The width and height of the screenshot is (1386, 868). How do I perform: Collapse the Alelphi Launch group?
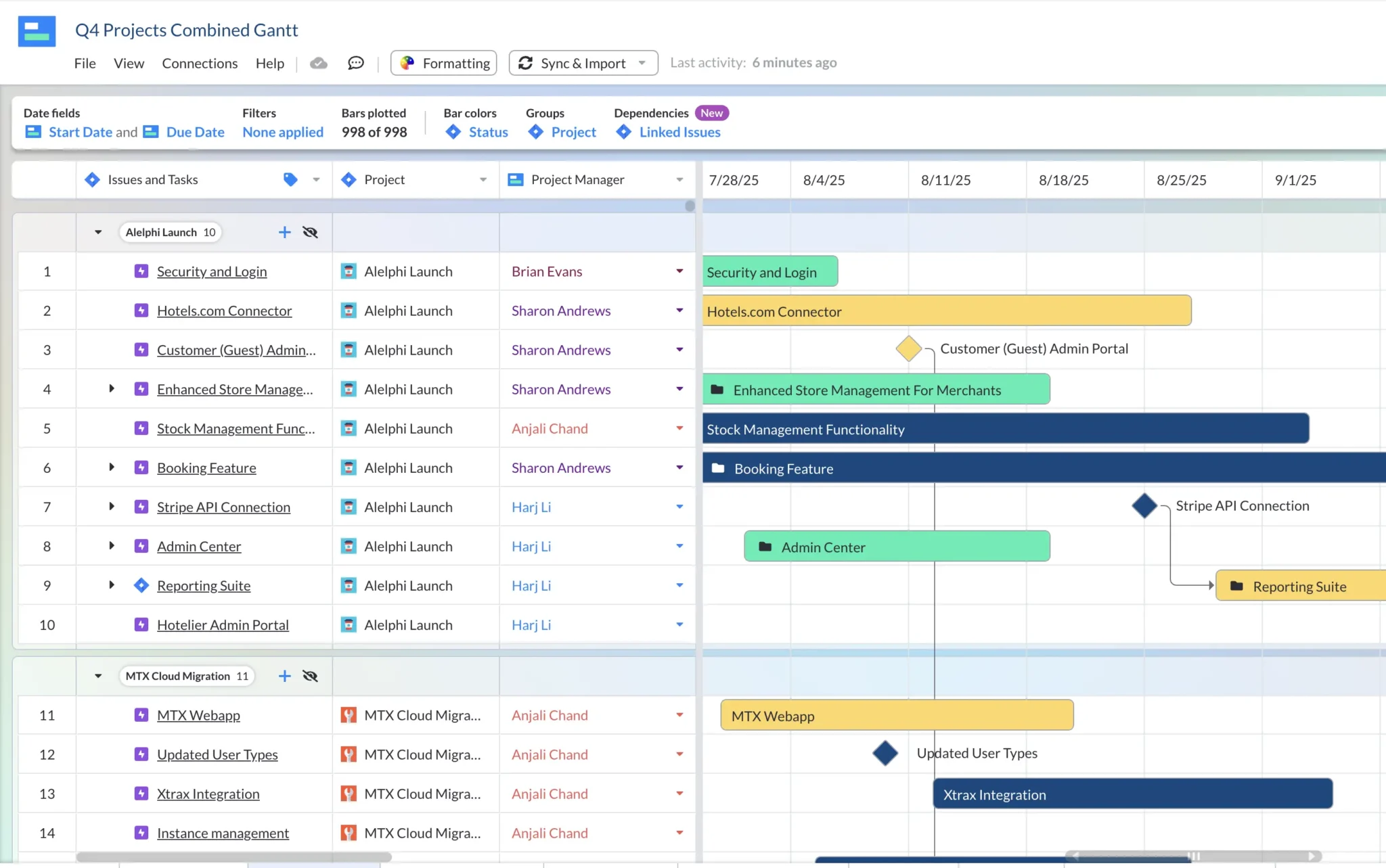pyautogui.click(x=98, y=232)
